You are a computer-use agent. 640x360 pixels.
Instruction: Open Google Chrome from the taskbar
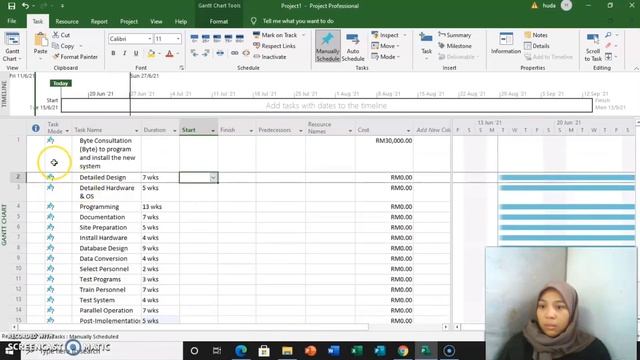click(403, 351)
